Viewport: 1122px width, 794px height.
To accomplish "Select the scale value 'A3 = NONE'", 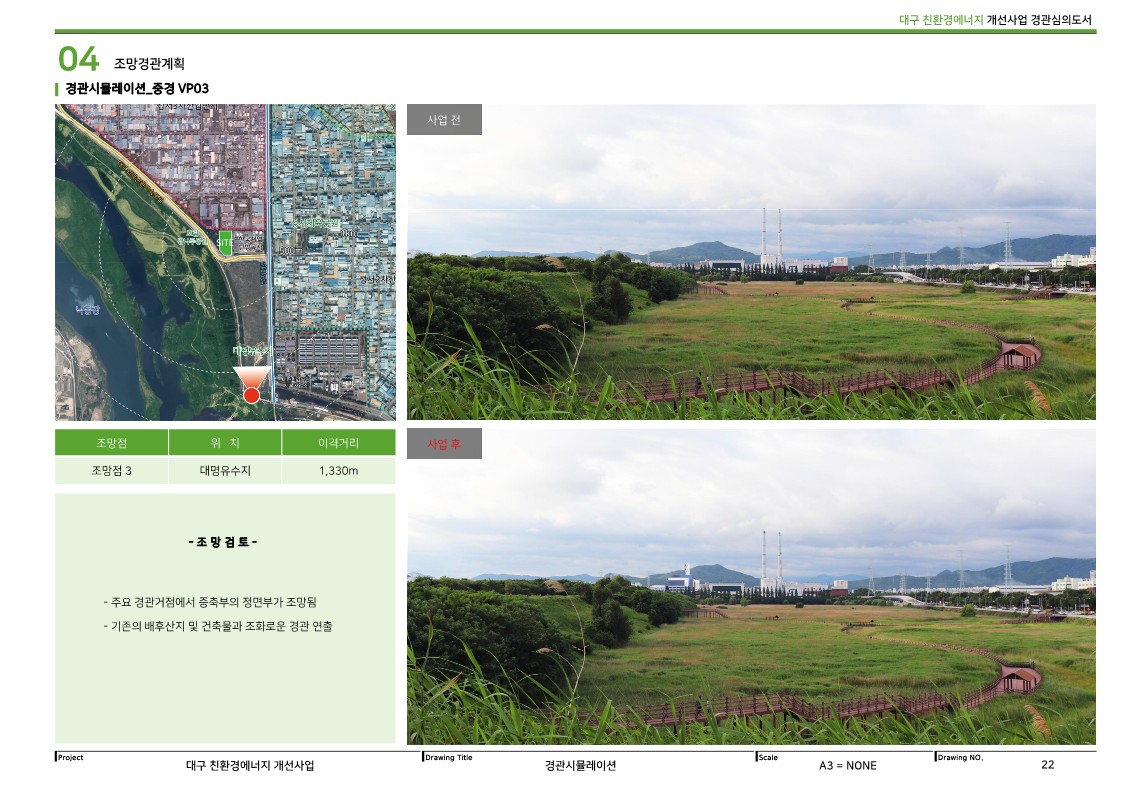I will [x=848, y=765].
